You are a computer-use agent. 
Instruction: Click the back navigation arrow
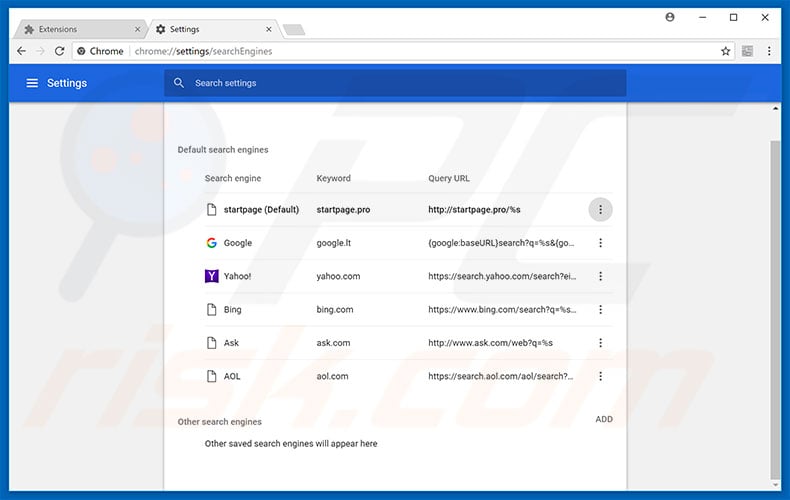point(21,51)
